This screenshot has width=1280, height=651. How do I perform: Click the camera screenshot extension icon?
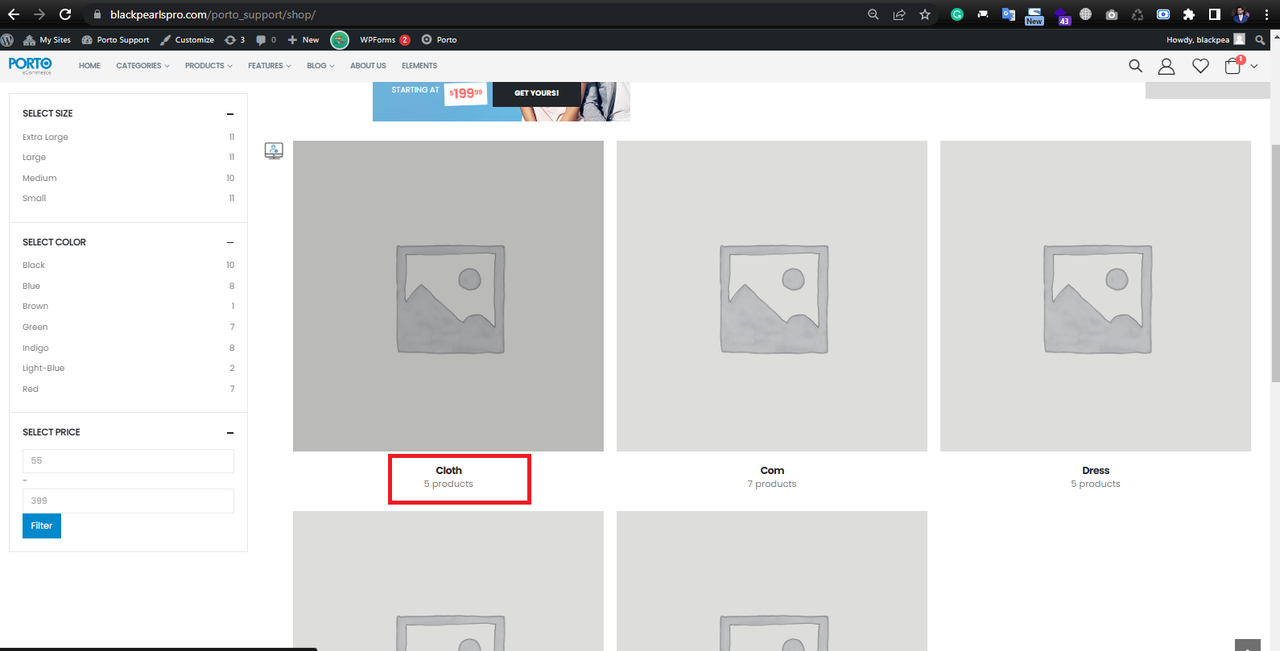click(x=1111, y=15)
